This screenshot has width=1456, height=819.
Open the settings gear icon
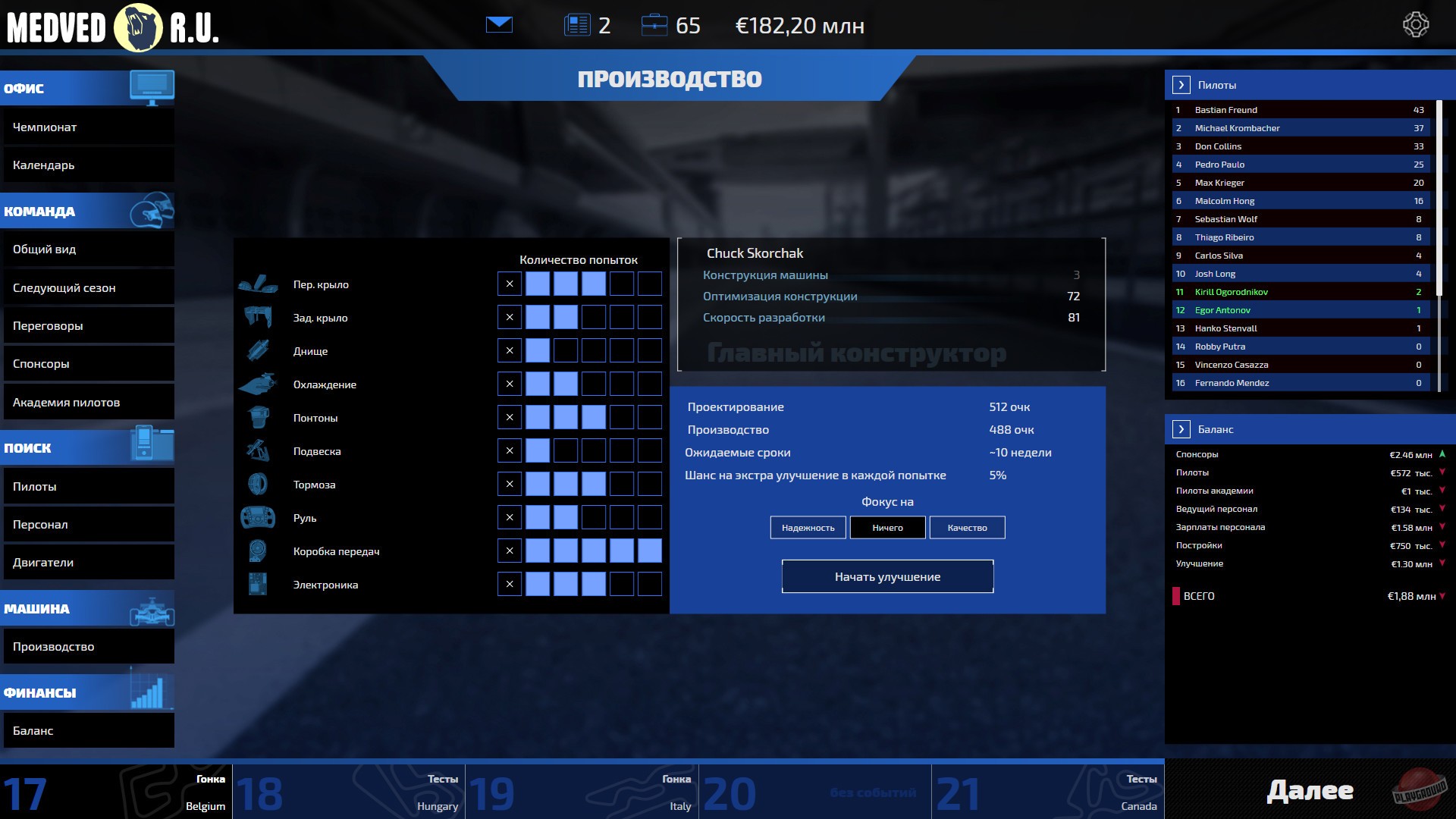click(1415, 25)
